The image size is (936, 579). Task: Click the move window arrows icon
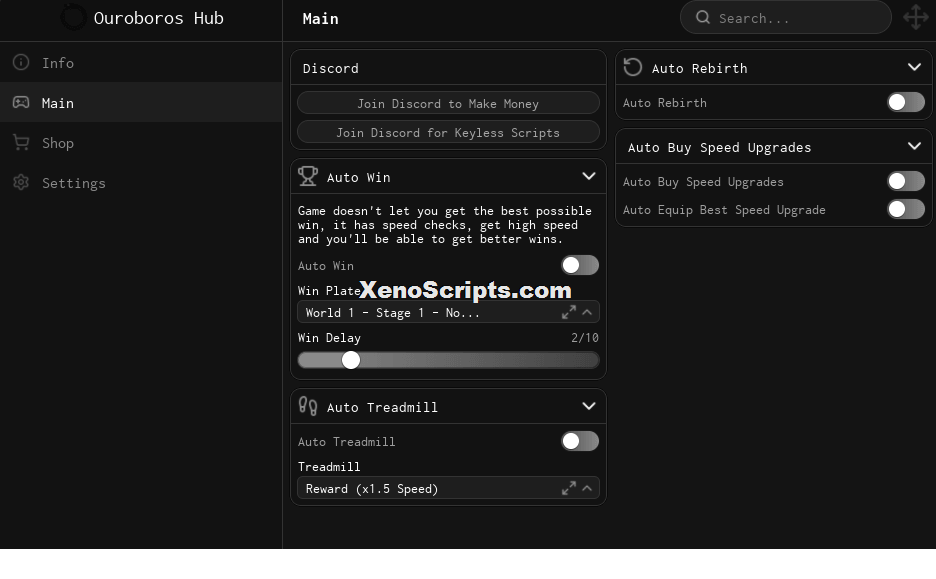pyautogui.click(x=916, y=17)
